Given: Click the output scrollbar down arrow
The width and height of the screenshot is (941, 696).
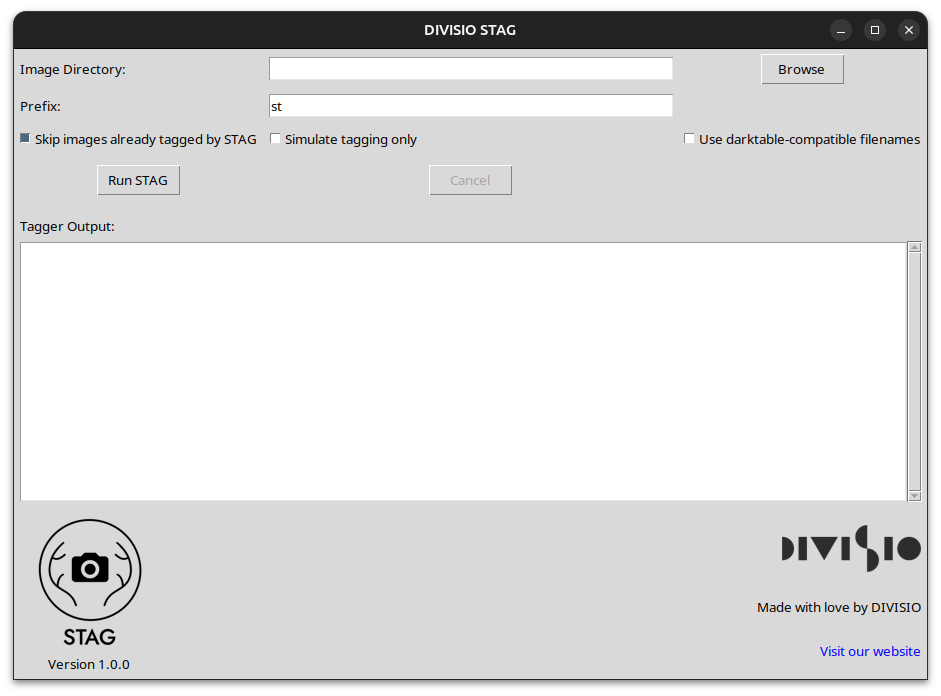Looking at the screenshot, I should [915, 496].
